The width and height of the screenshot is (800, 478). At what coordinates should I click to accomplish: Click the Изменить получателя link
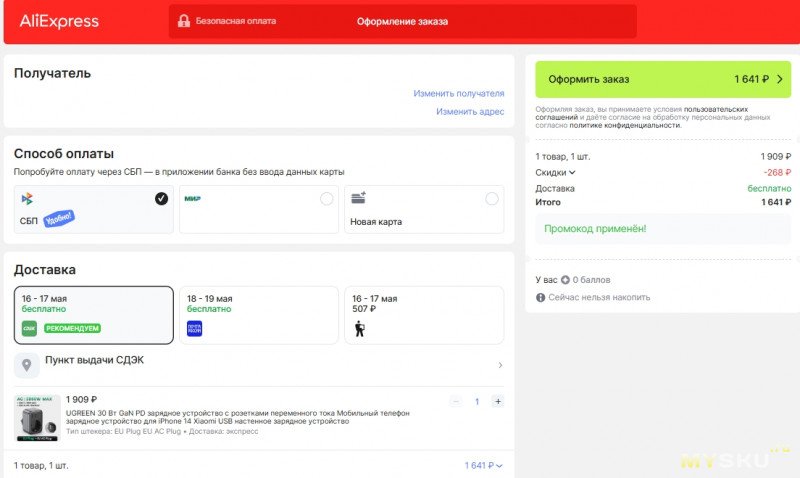(459, 93)
